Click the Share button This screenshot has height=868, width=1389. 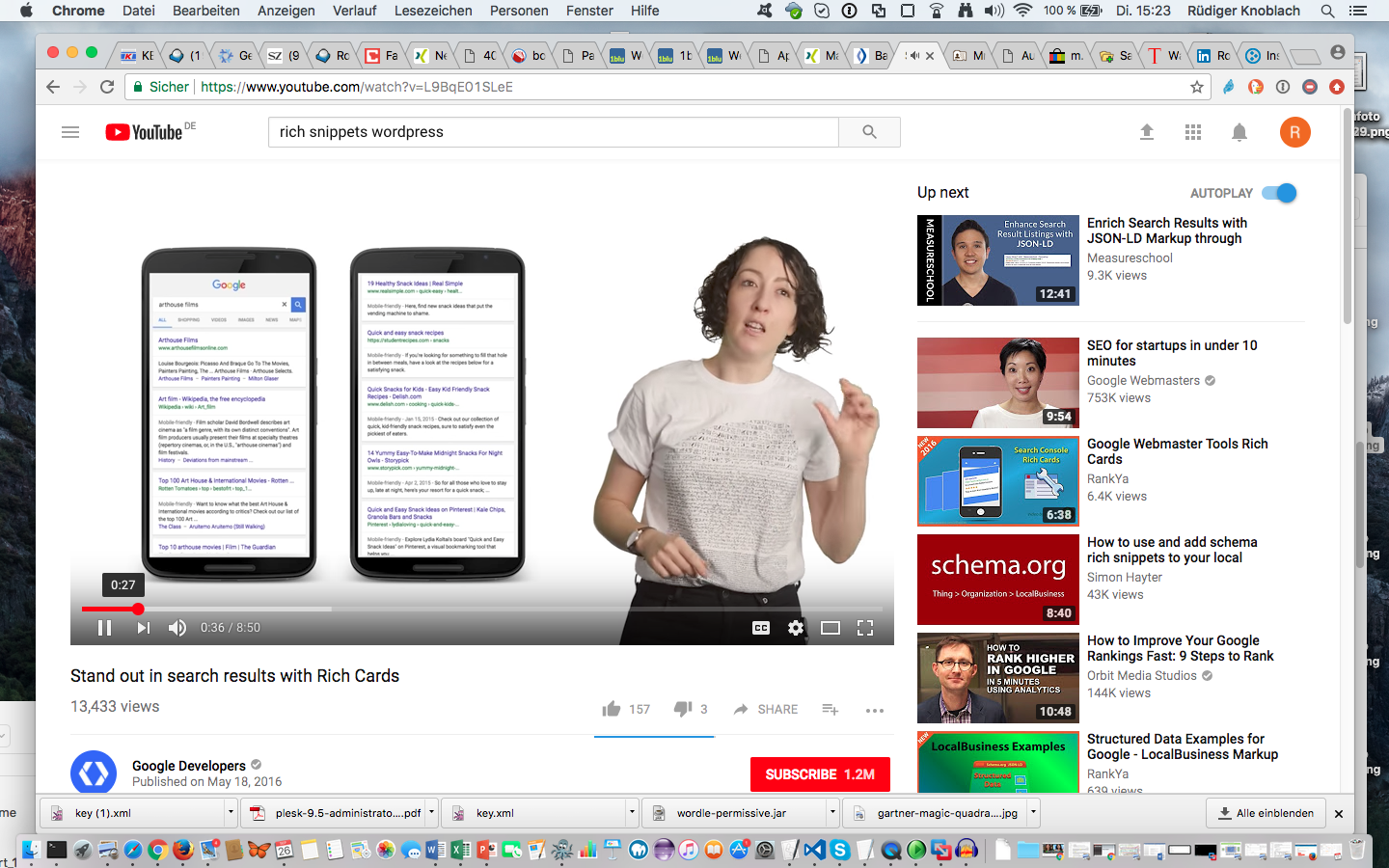click(x=766, y=709)
